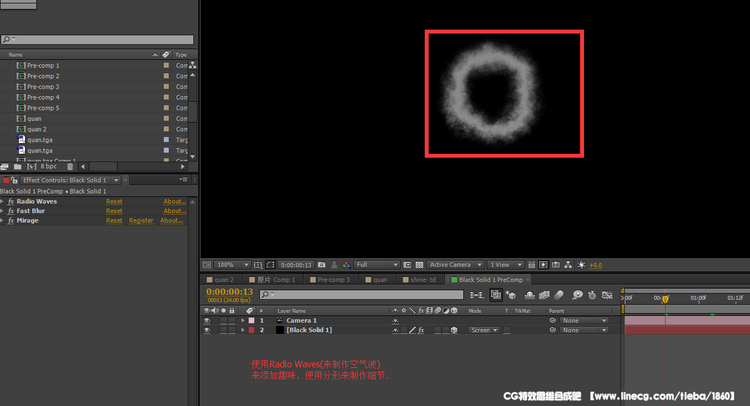Toggle Mirage effect fx switch
750x406 pixels.
(x=11, y=220)
